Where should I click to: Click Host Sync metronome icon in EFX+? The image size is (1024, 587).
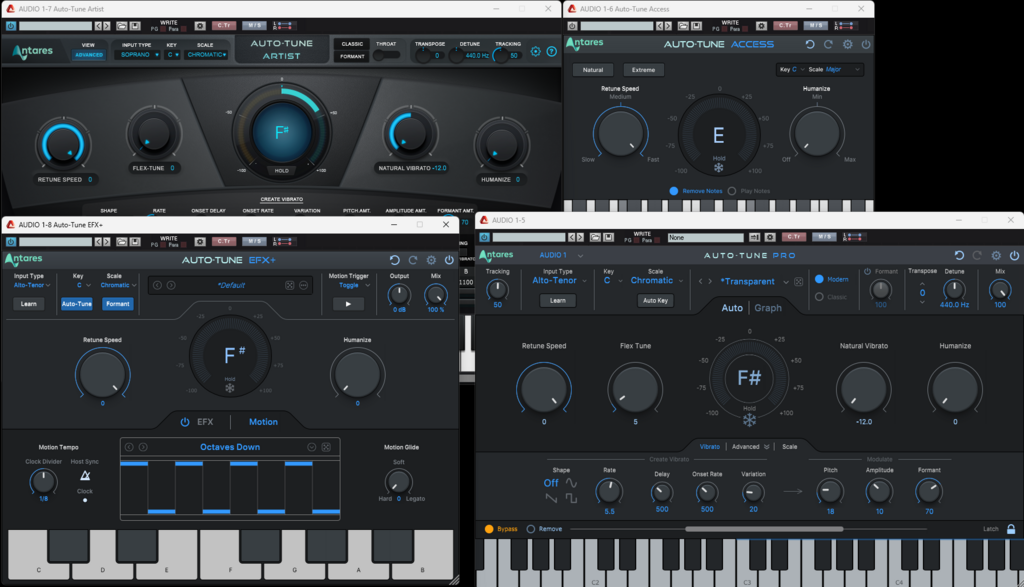click(x=85, y=476)
